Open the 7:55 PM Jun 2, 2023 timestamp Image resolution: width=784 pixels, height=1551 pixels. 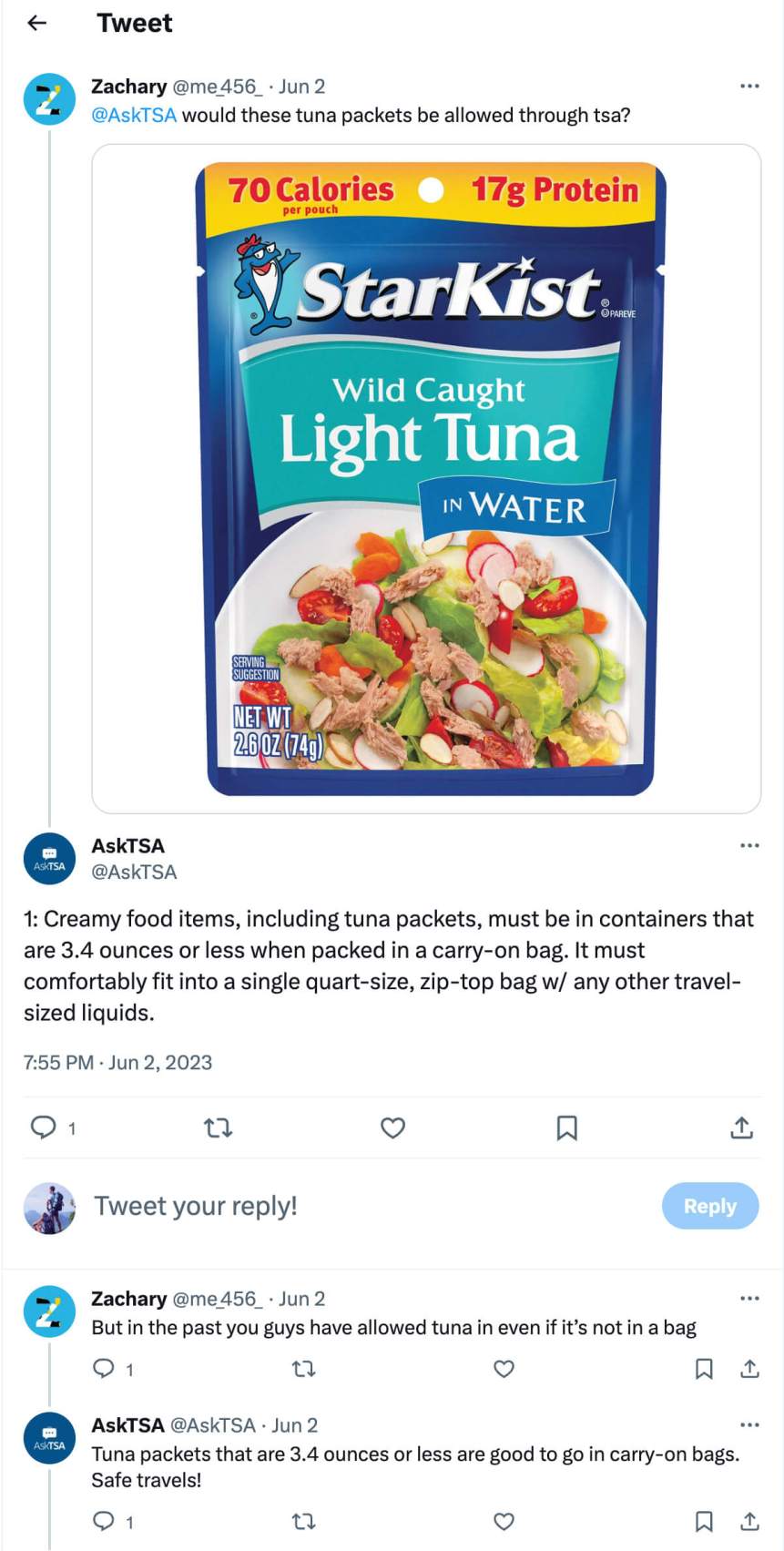pyautogui.click(x=117, y=1063)
